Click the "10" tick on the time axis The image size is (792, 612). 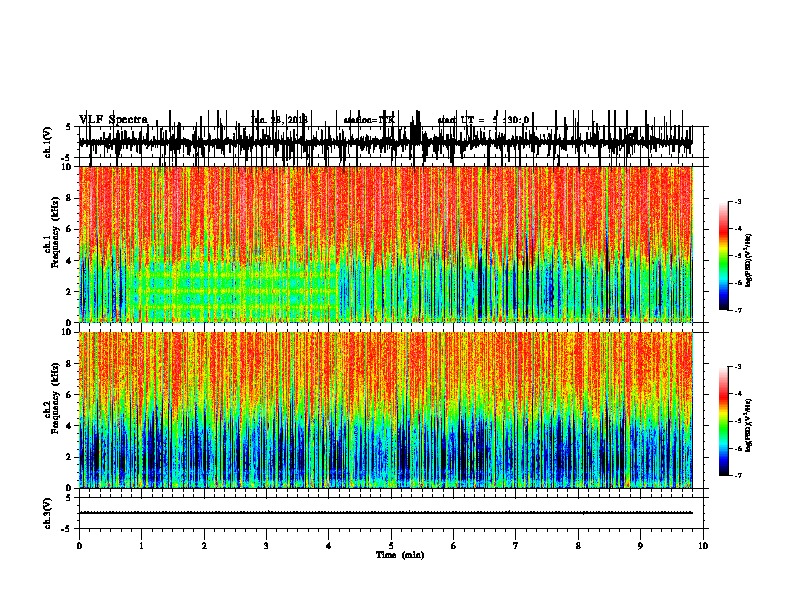pyautogui.click(x=703, y=546)
